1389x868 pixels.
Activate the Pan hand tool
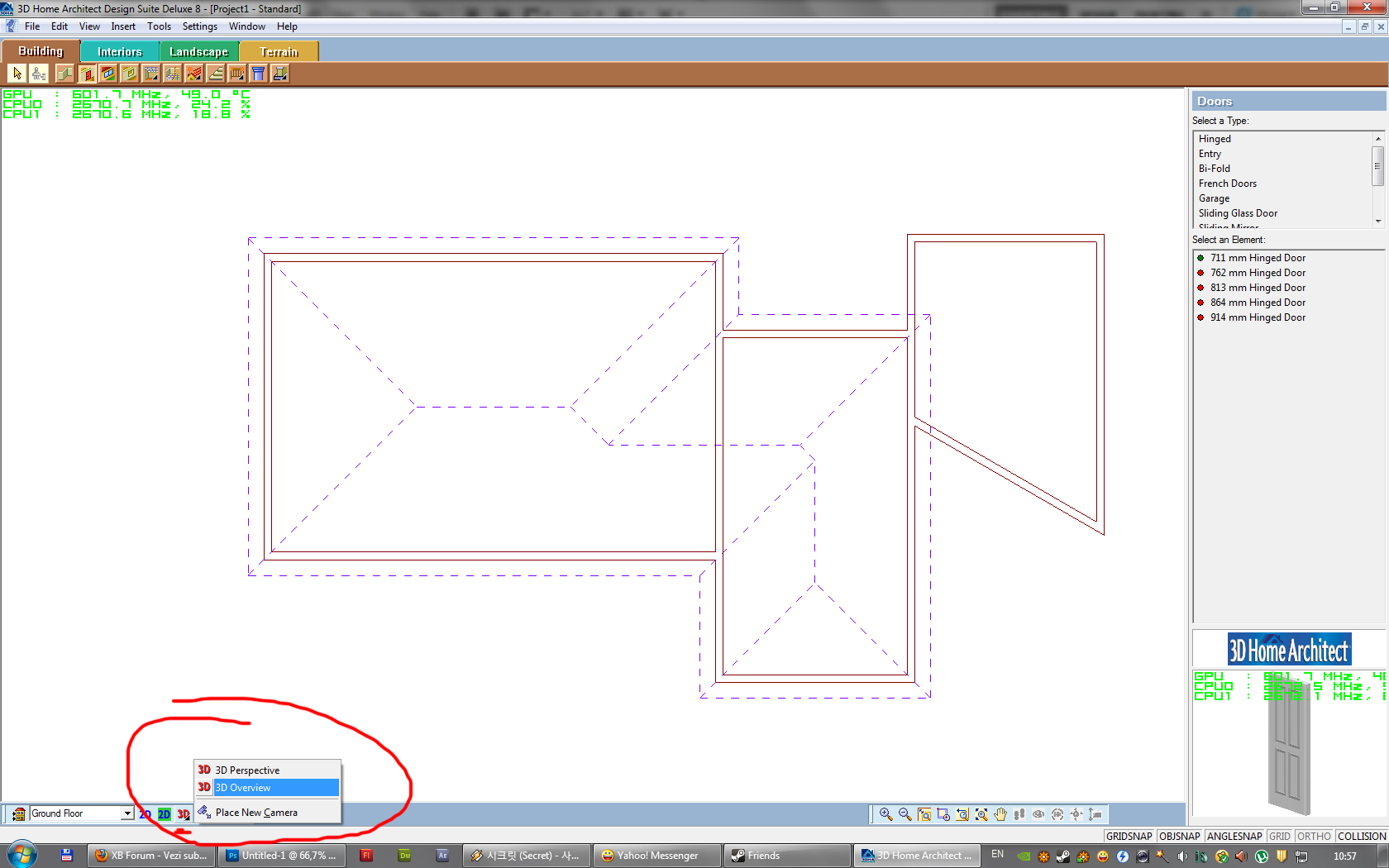tap(1000, 814)
